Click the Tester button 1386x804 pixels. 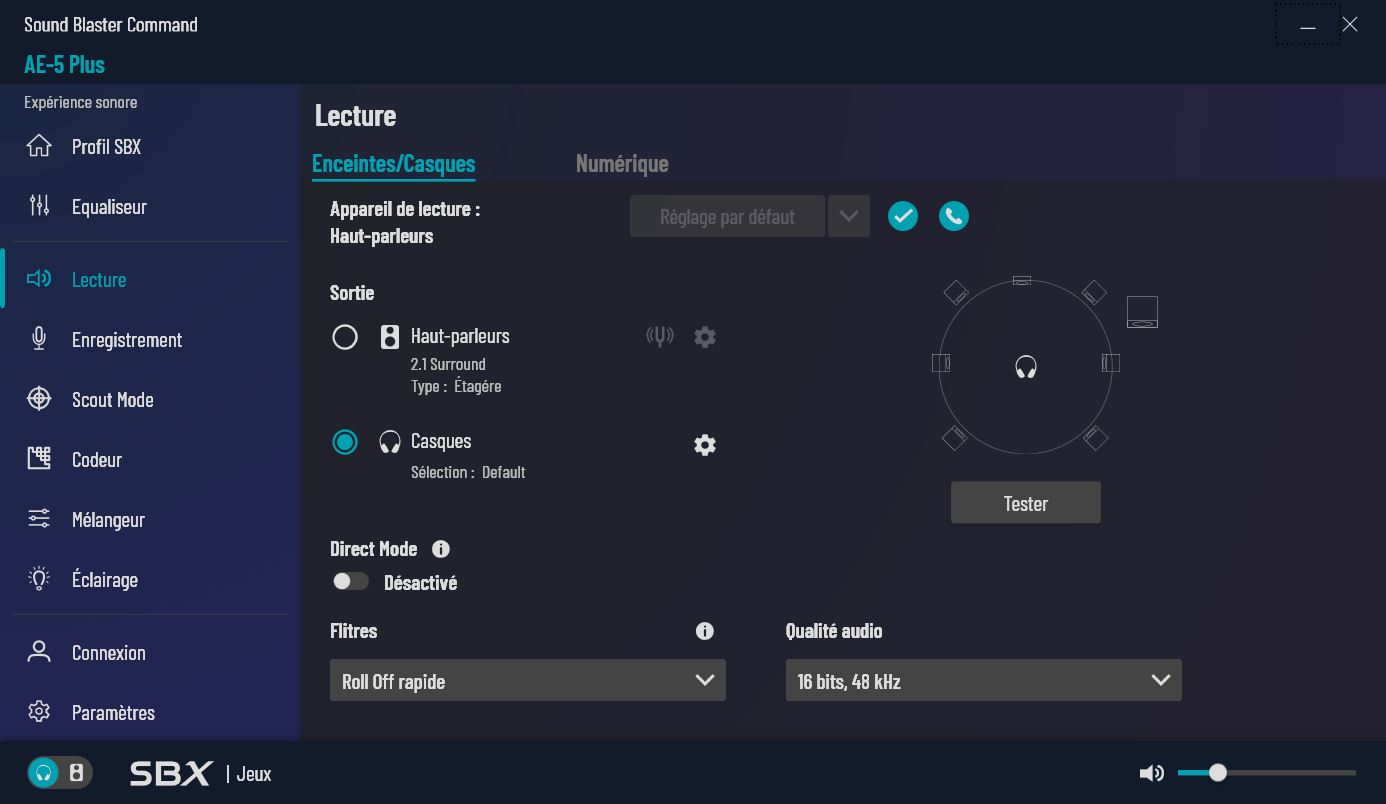point(1026,503)
